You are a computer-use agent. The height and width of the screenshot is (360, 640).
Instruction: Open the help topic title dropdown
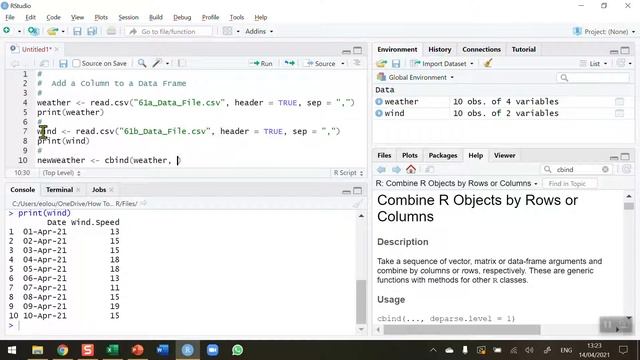tap(456, 184)
